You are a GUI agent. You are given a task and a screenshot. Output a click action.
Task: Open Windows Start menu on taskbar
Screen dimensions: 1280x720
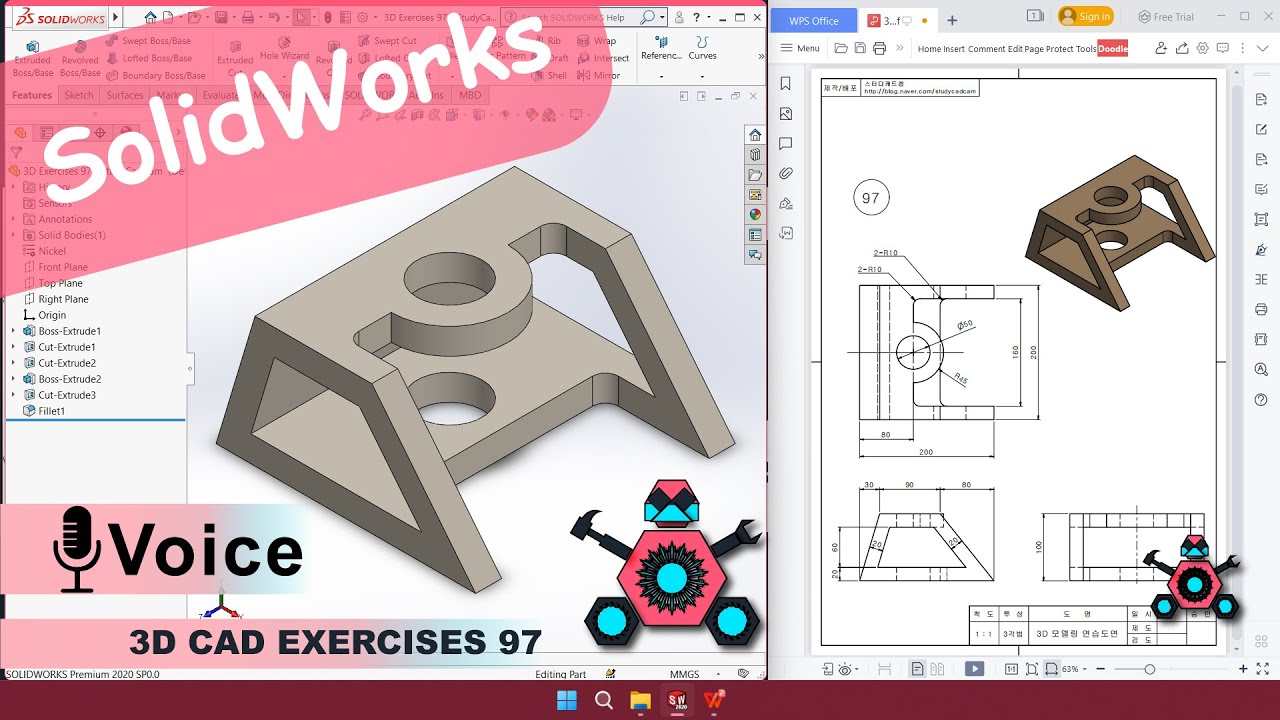click(x=566, y=700)
